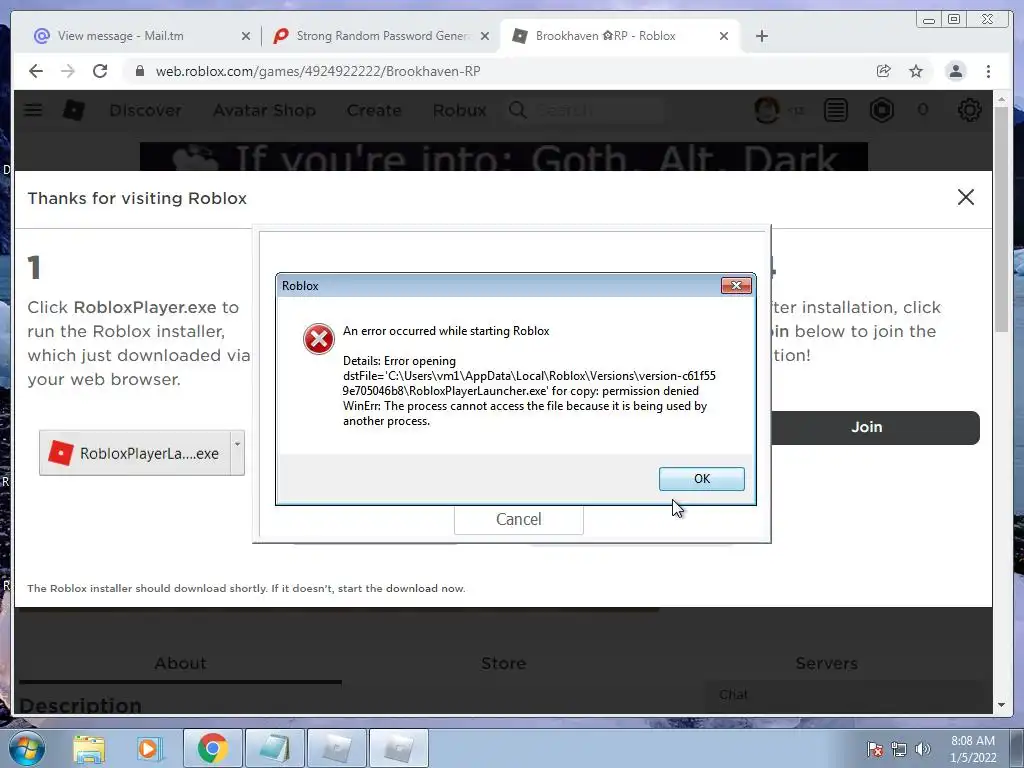Open the Roblox hamburger navigation menu
The height and width of the screenshot is (768, 1024).
click(x=33, y=110)
